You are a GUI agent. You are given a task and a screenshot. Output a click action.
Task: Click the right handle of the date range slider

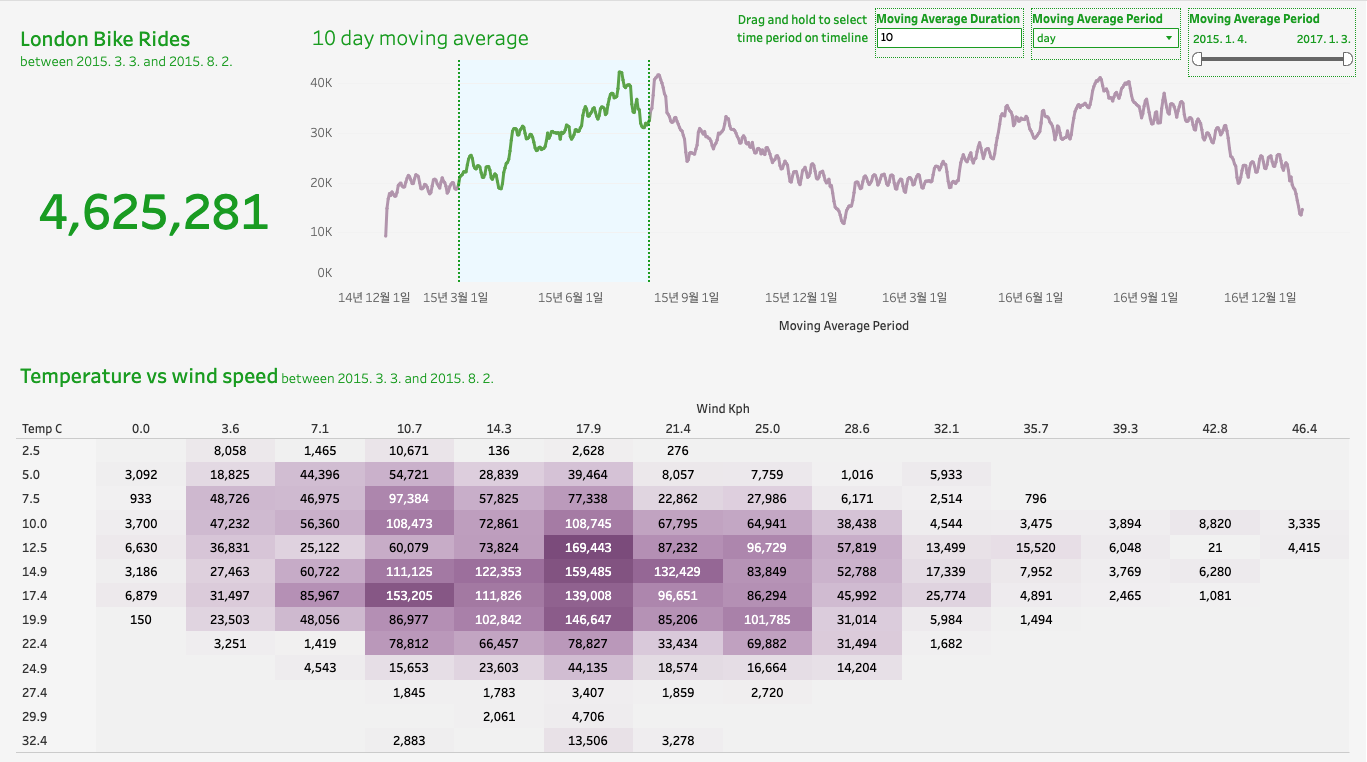coord(1348,59)
